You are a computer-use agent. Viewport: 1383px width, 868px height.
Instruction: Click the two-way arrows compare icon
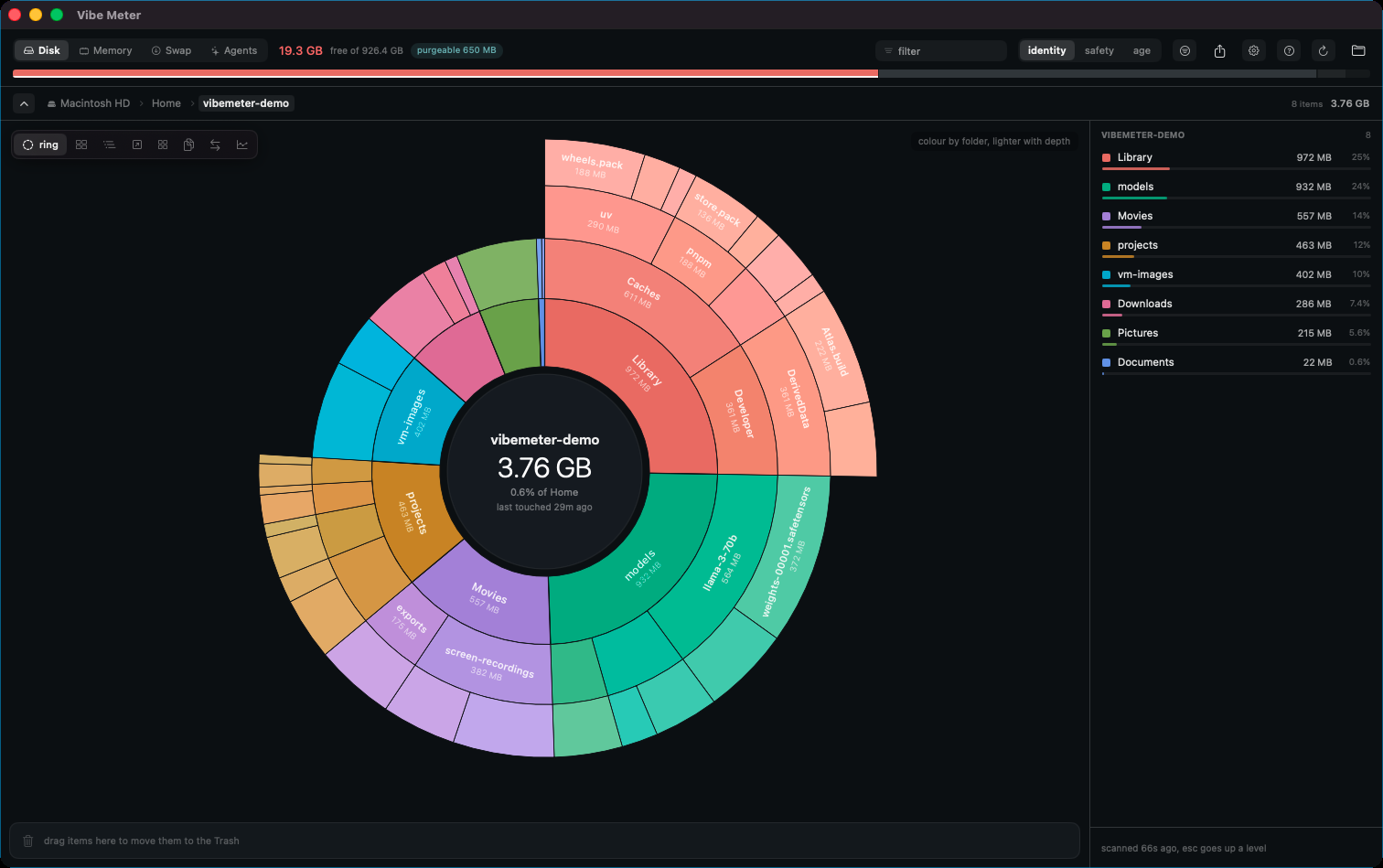point(215,145)
